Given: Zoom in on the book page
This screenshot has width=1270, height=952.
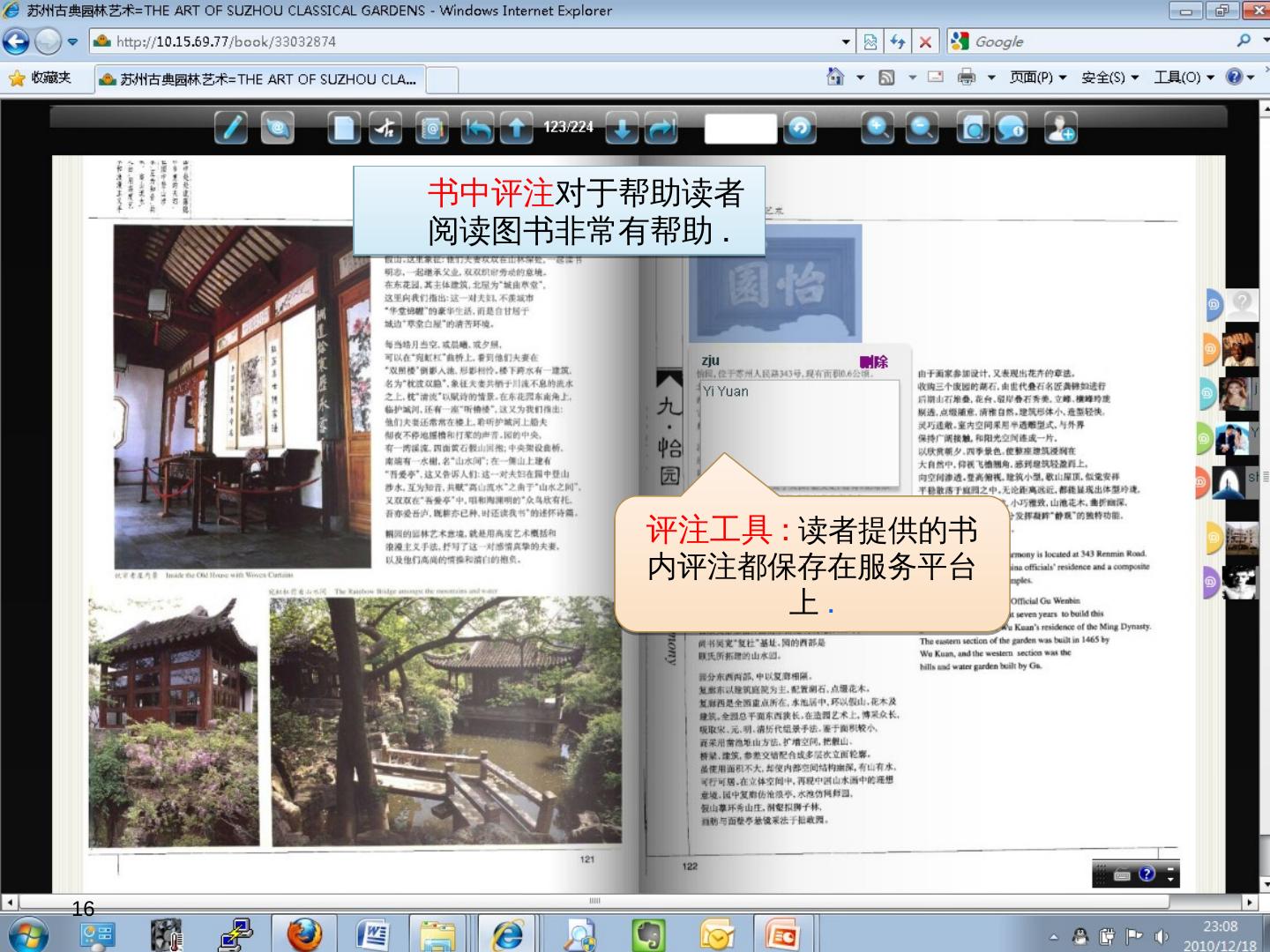Looking at the screenshot, I should [x=877, y=128].
